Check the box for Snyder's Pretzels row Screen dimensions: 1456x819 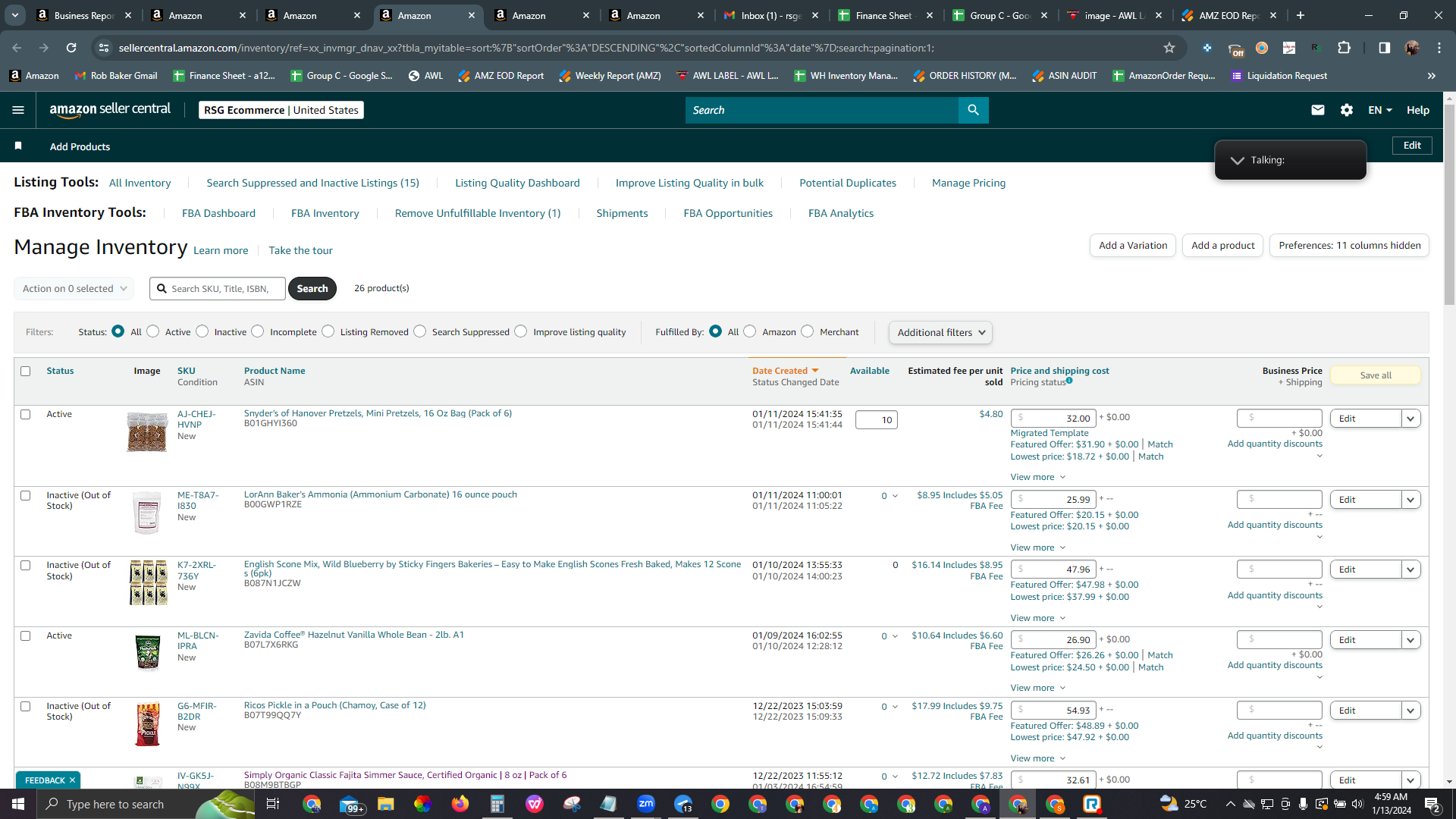tap(26, 415)
